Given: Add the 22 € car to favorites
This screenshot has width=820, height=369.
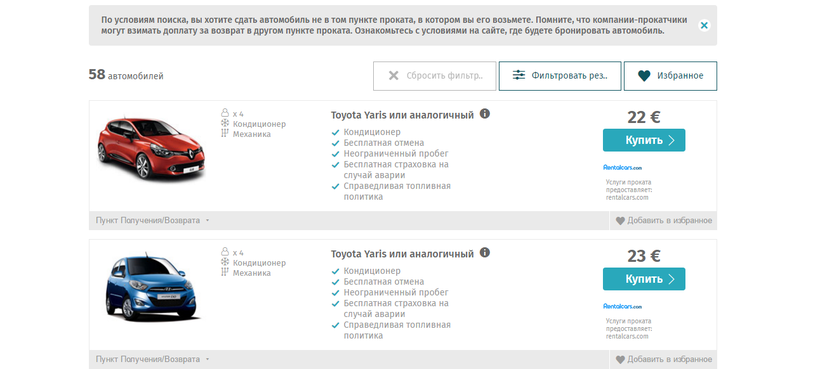Looking at the screenshot, I should click(x=664, y=221).
